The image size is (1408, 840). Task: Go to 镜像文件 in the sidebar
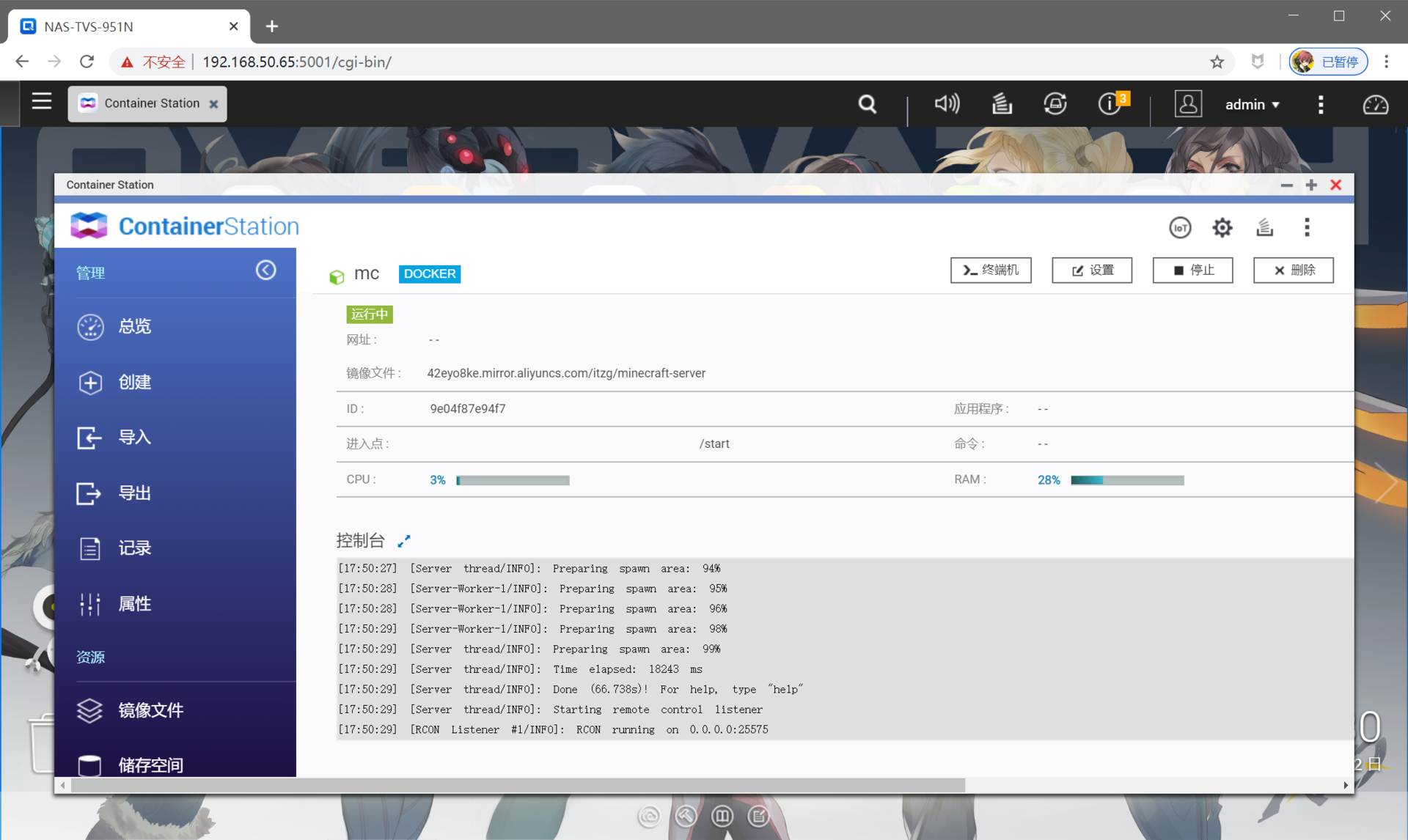150,710
